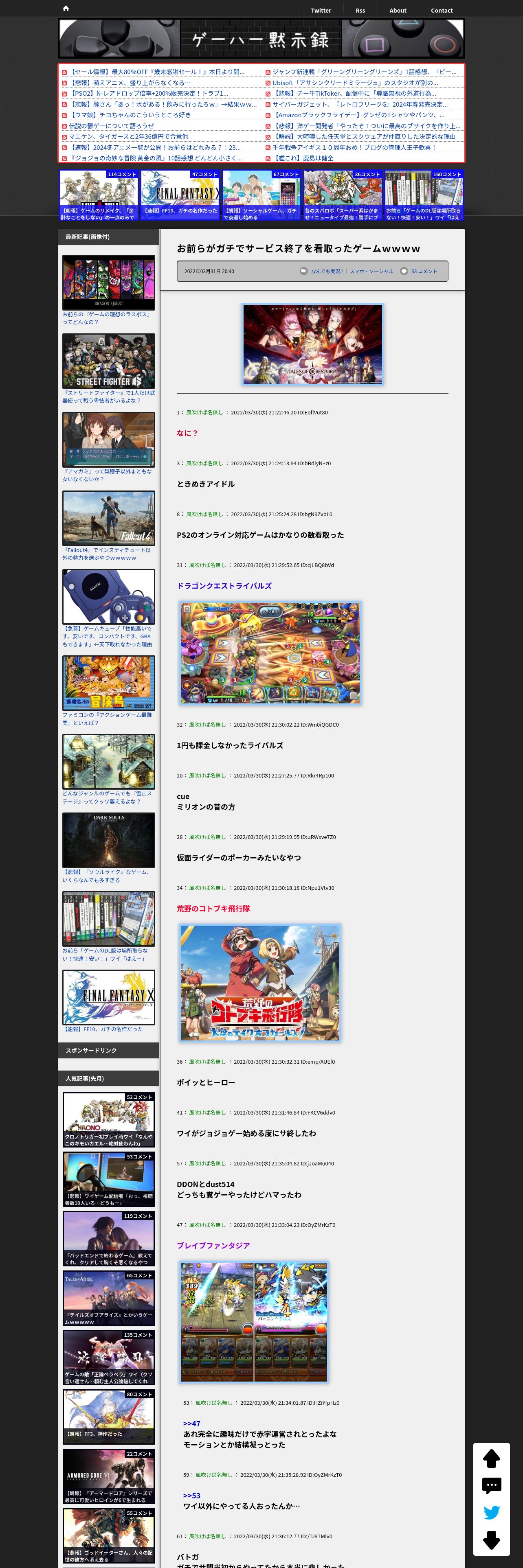Open headline 千年戦争アイギス１０周年おめ
The width and height of the screenshot is (523, 1568).
pyautogui.click(x=354, y=148)
